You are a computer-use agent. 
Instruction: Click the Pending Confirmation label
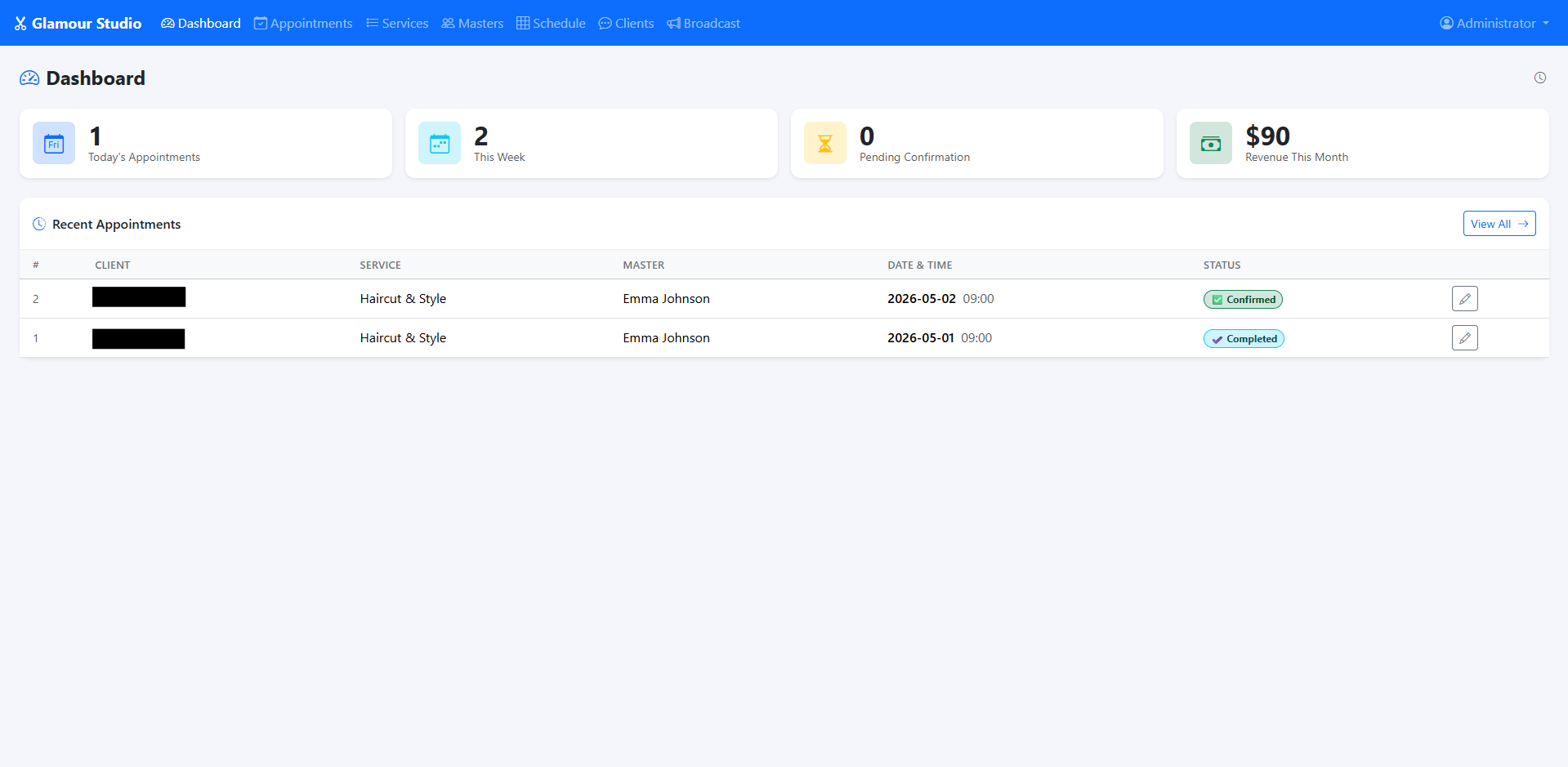coord(915,157)
